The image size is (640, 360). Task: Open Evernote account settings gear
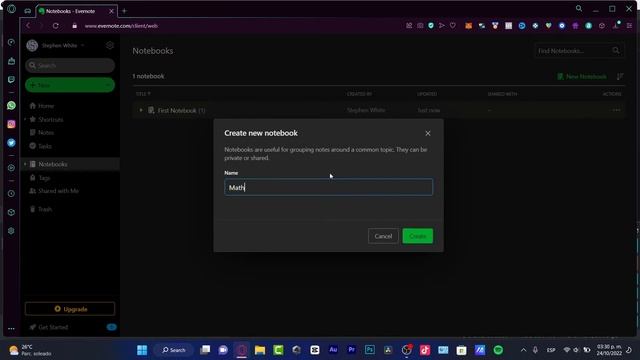110,45
